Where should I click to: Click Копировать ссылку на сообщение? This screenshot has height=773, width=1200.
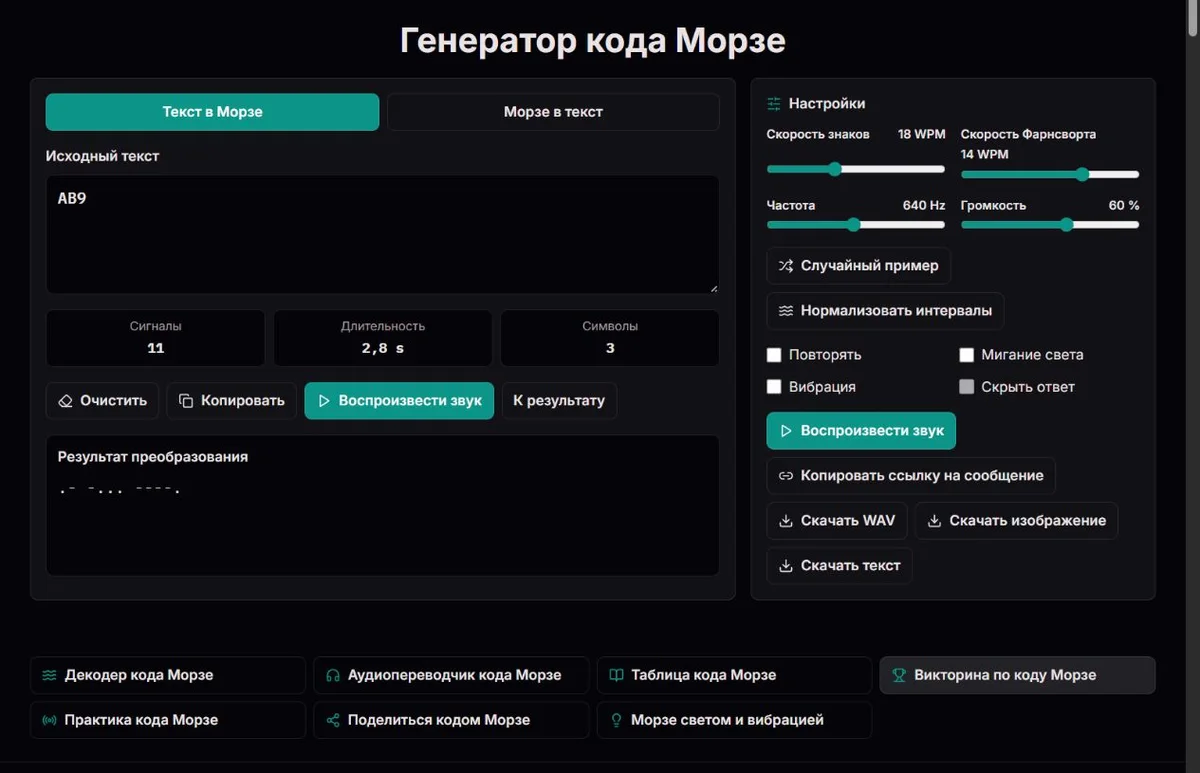point(911,476)
